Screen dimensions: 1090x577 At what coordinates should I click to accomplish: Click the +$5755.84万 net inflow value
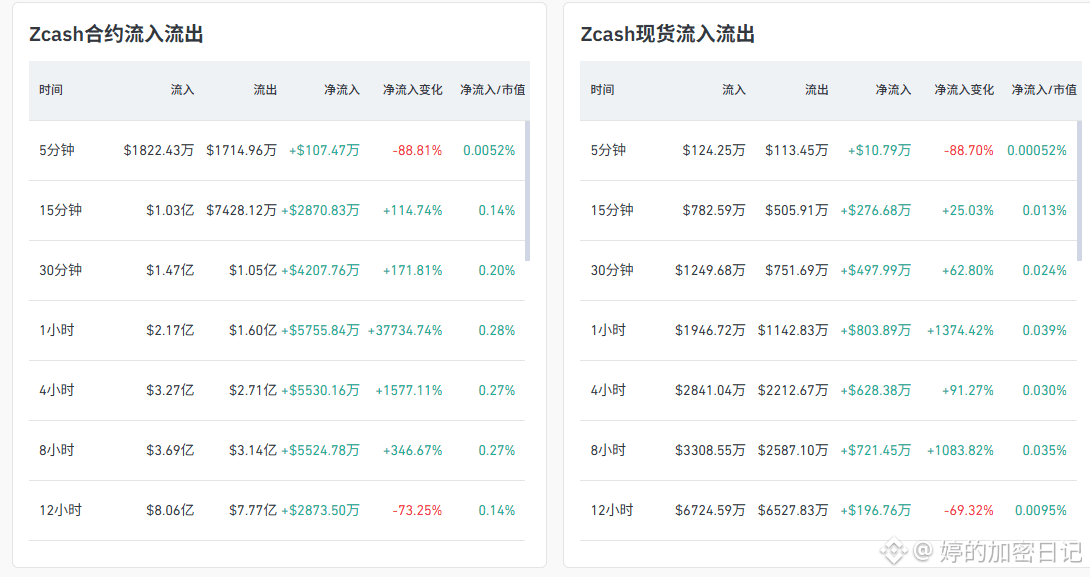[x=320, y=330]
